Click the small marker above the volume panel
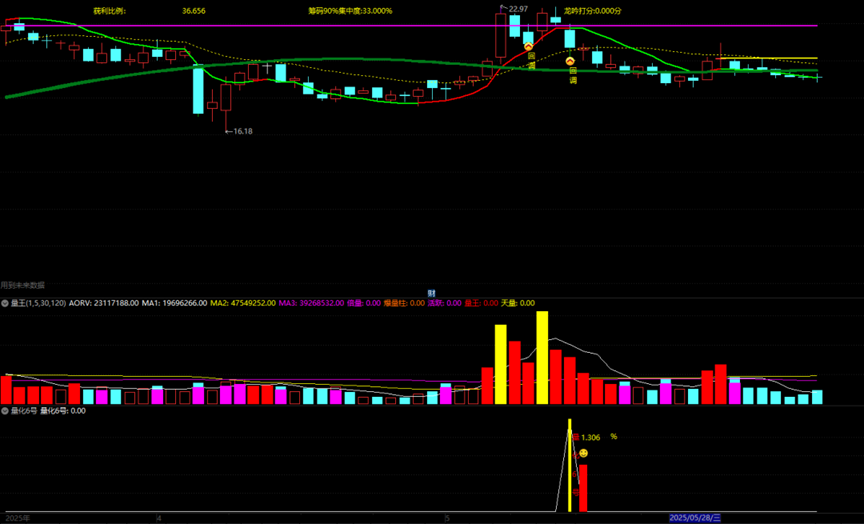Viewport: 864px width, 524px height. click(x=431, y=293)
